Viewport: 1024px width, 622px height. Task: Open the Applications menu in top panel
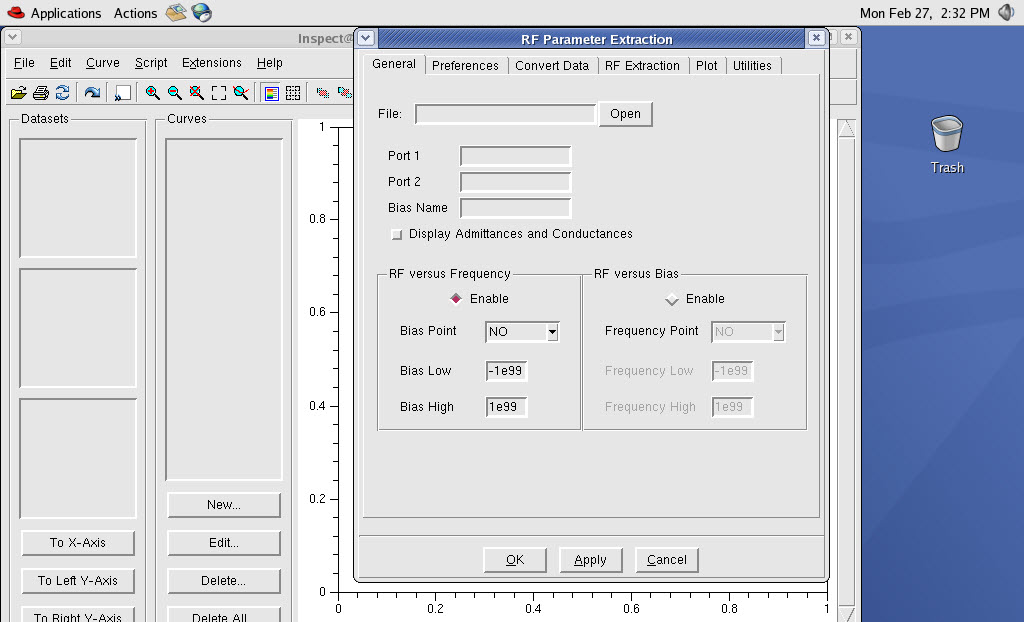pos(66,13)
